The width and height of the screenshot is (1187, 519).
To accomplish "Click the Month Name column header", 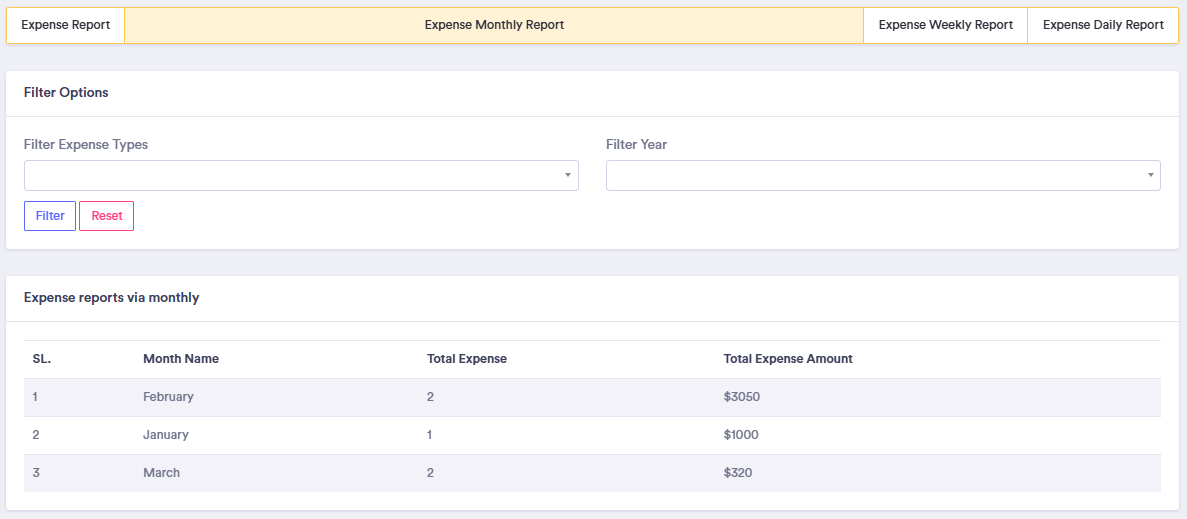I will click(x=181, y=359).
